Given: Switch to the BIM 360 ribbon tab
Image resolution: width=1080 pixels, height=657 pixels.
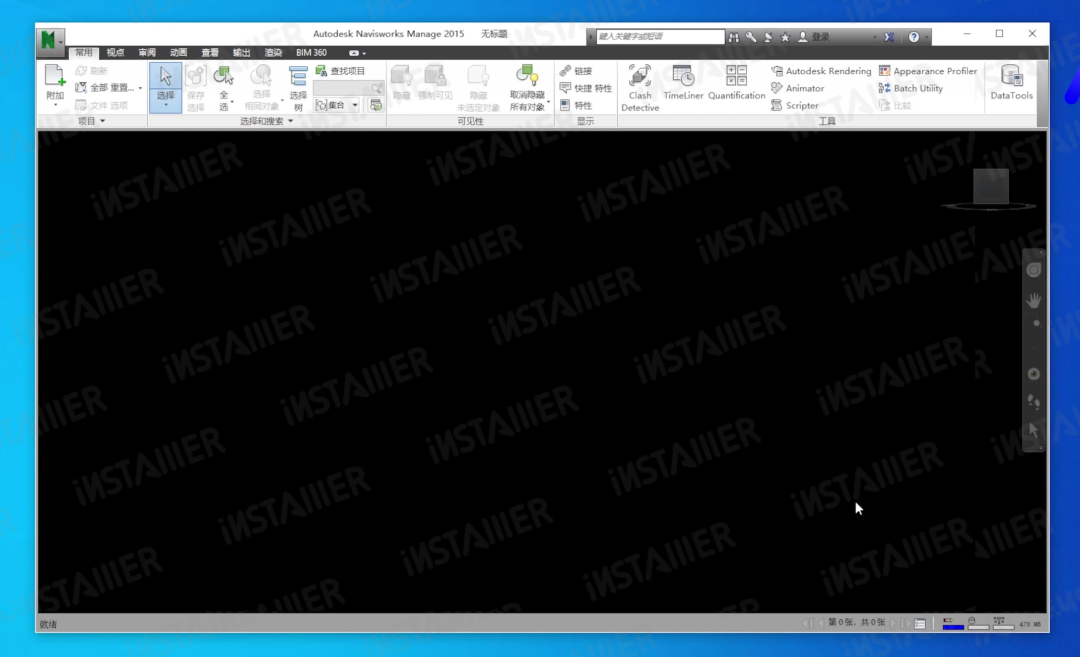Looking at the screenshot, I should click(x=311, y=53).
